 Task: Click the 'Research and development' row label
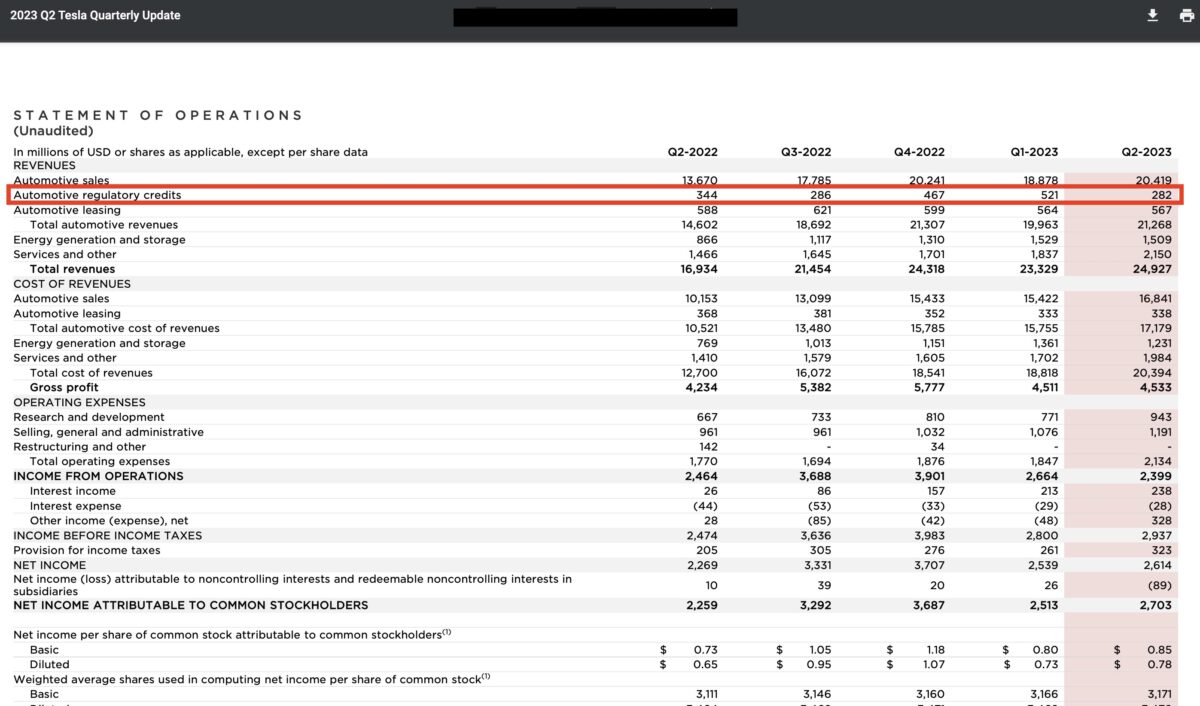point(89,417)
